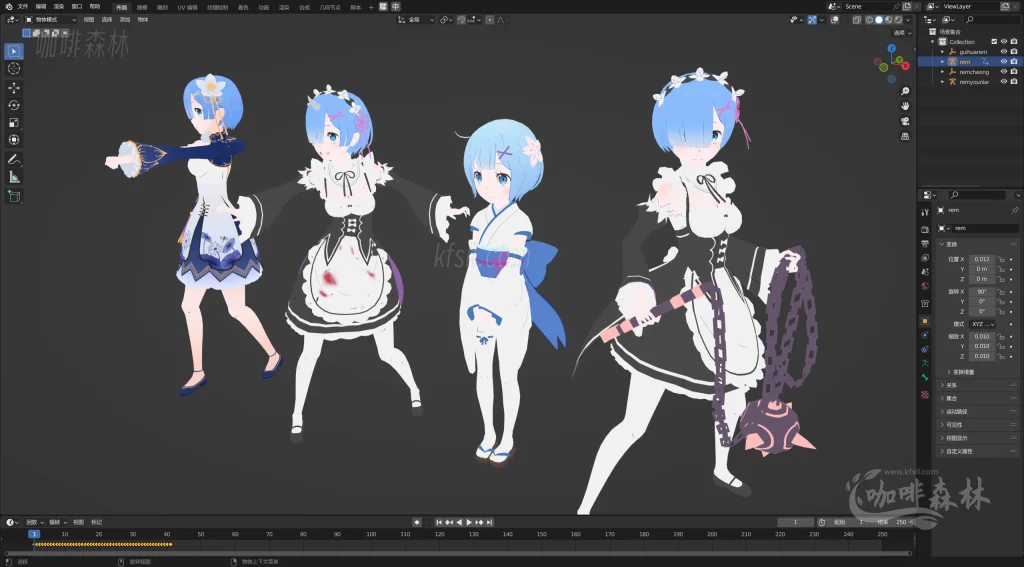Viewport: 1024px width, 567px height.
Task: Open the Scene properties tab
Action: tap(925, 272)
